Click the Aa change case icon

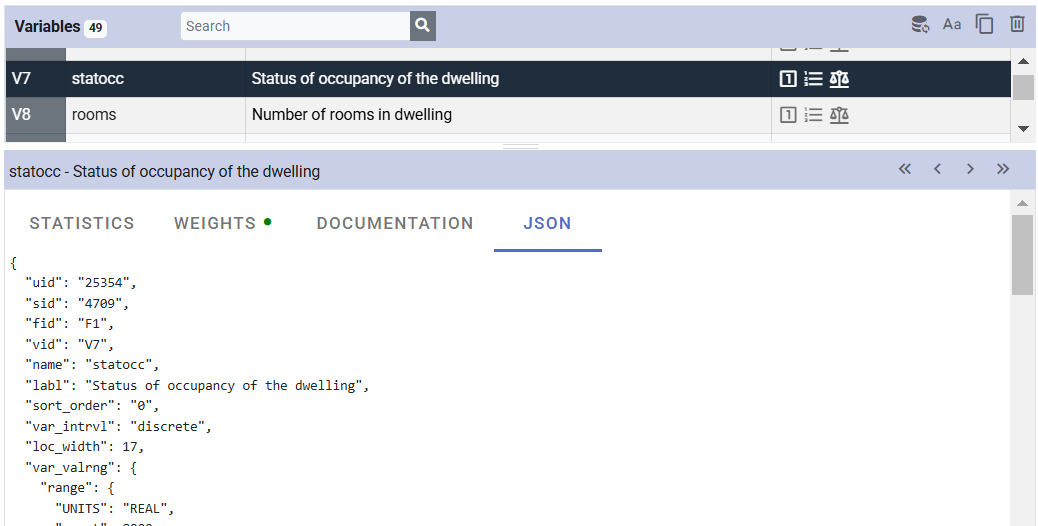[x=952, y=25]
